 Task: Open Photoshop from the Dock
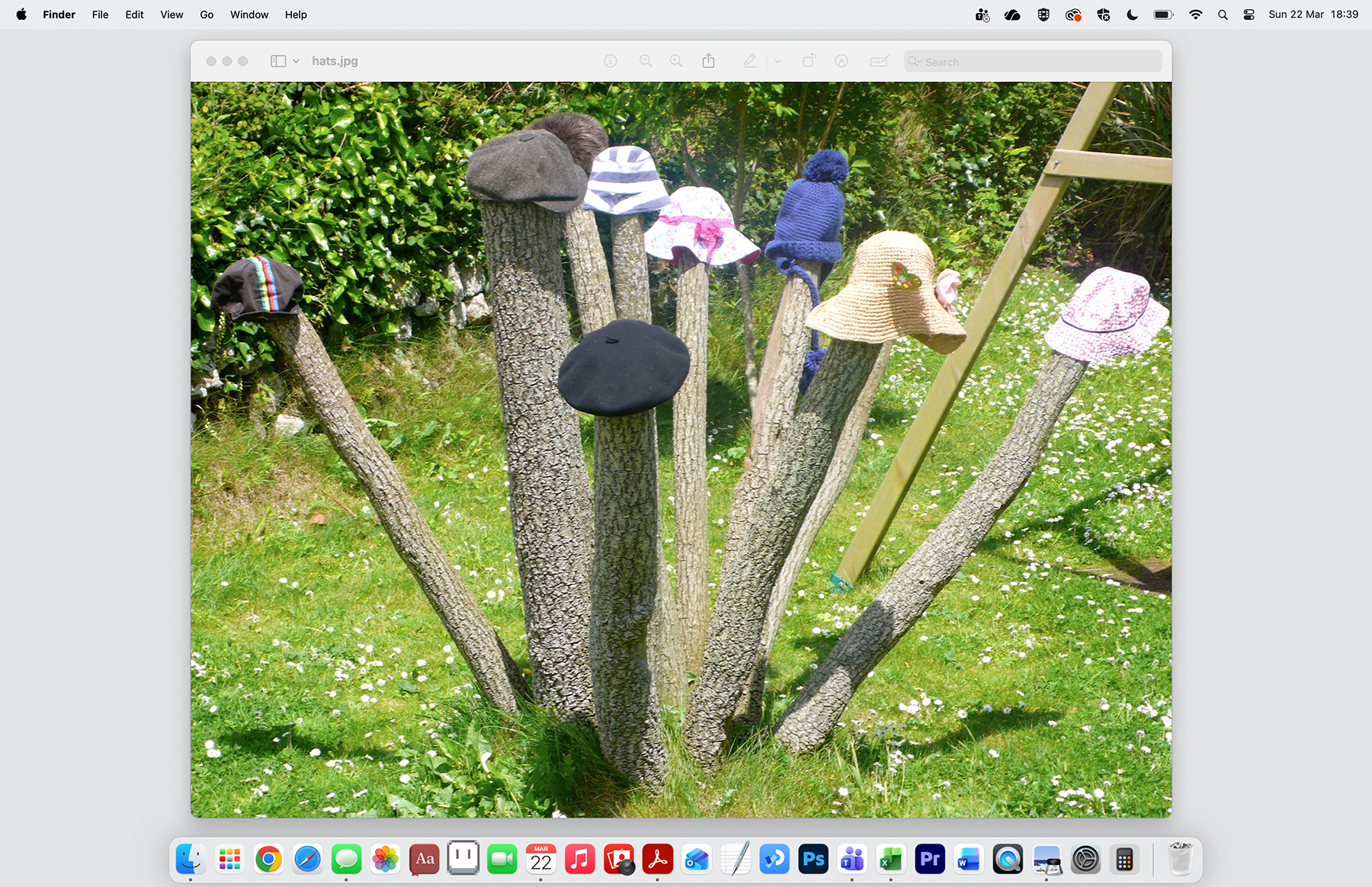(813, 859)
